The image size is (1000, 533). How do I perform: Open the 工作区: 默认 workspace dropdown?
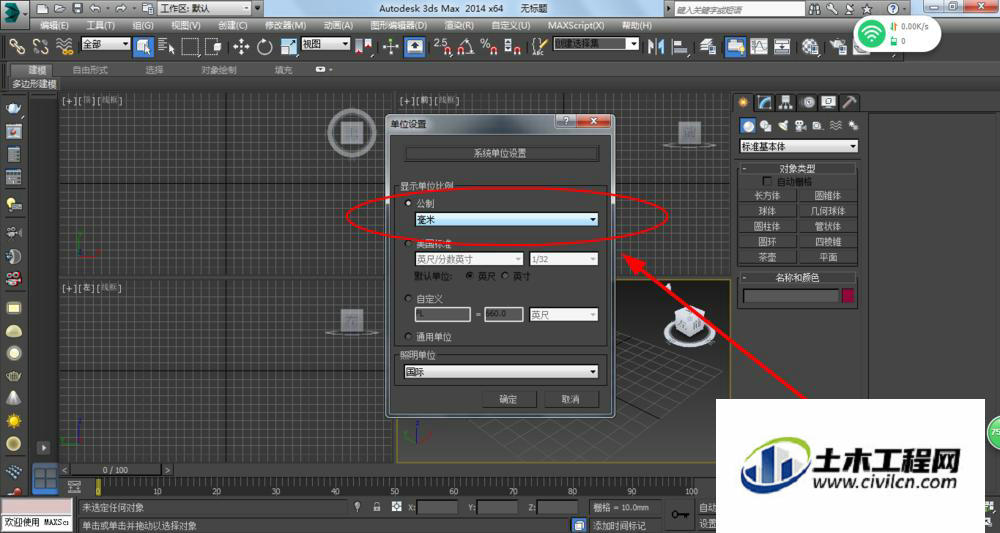click(204, 8)
